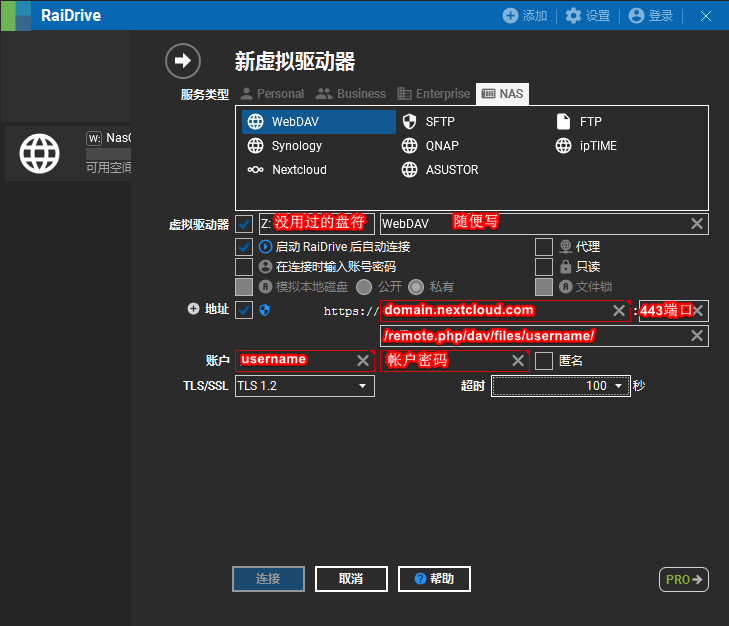
Task: Select FTP file service entry
Action: click(579, 122)
